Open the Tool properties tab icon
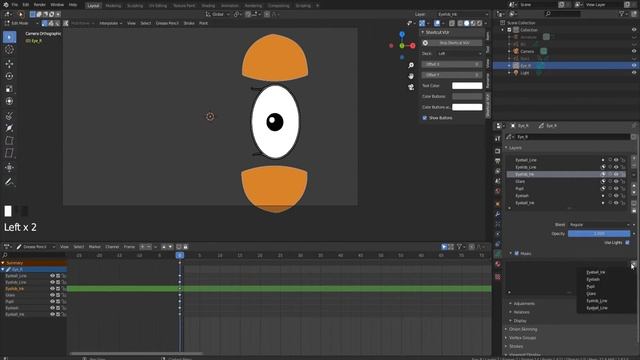 coord(498,139)
